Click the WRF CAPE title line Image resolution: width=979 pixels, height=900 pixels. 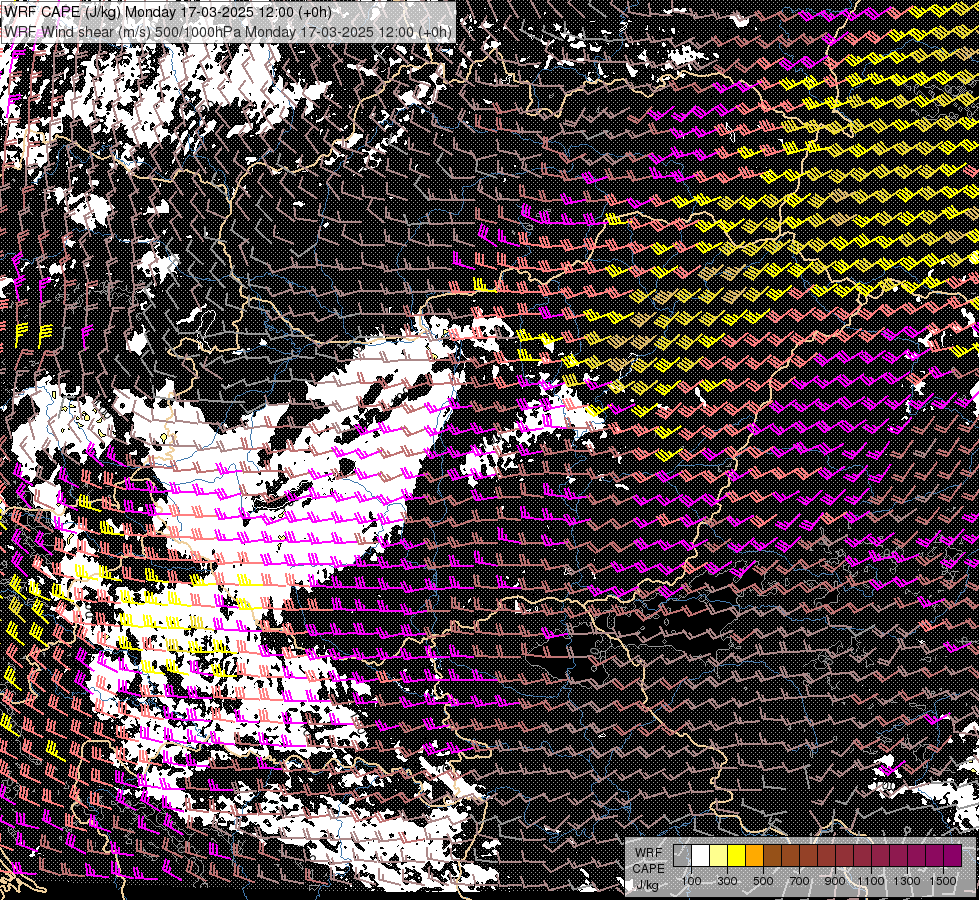pyautogui.click(x=167, y=11)
